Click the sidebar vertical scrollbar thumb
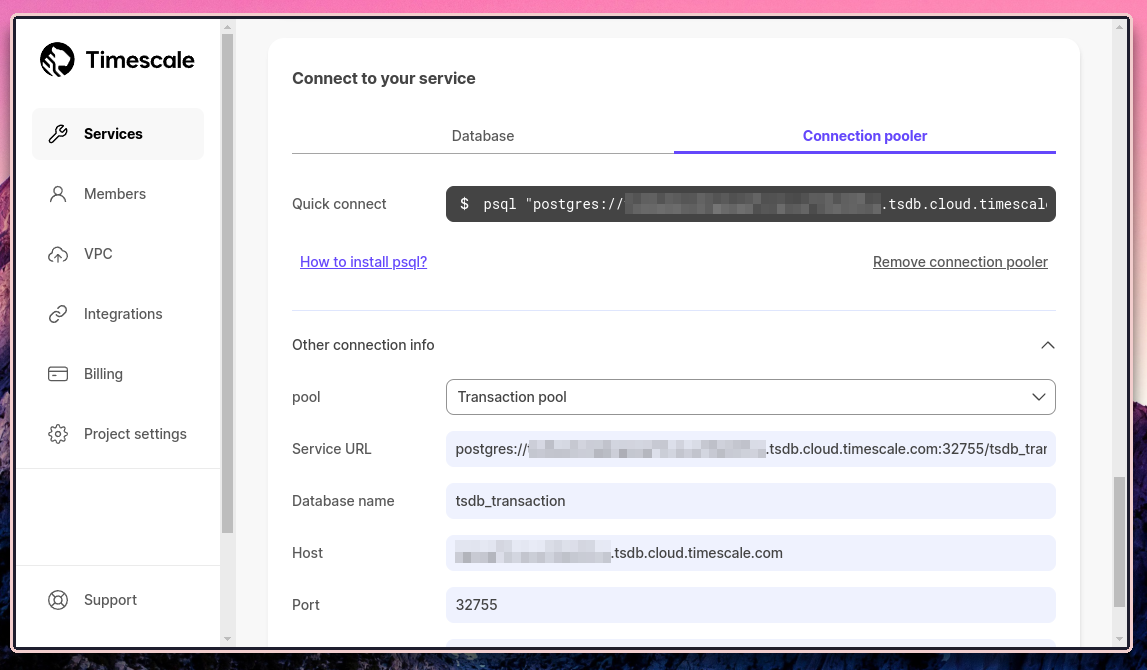The image size is (1147, 670). coord(227,283)
